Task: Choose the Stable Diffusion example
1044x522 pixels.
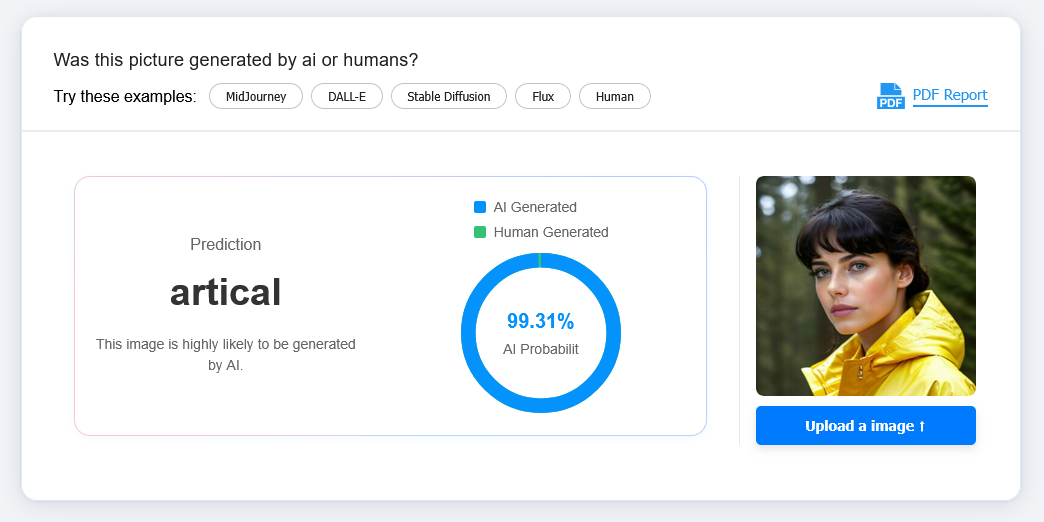Action: pos(448,97)
